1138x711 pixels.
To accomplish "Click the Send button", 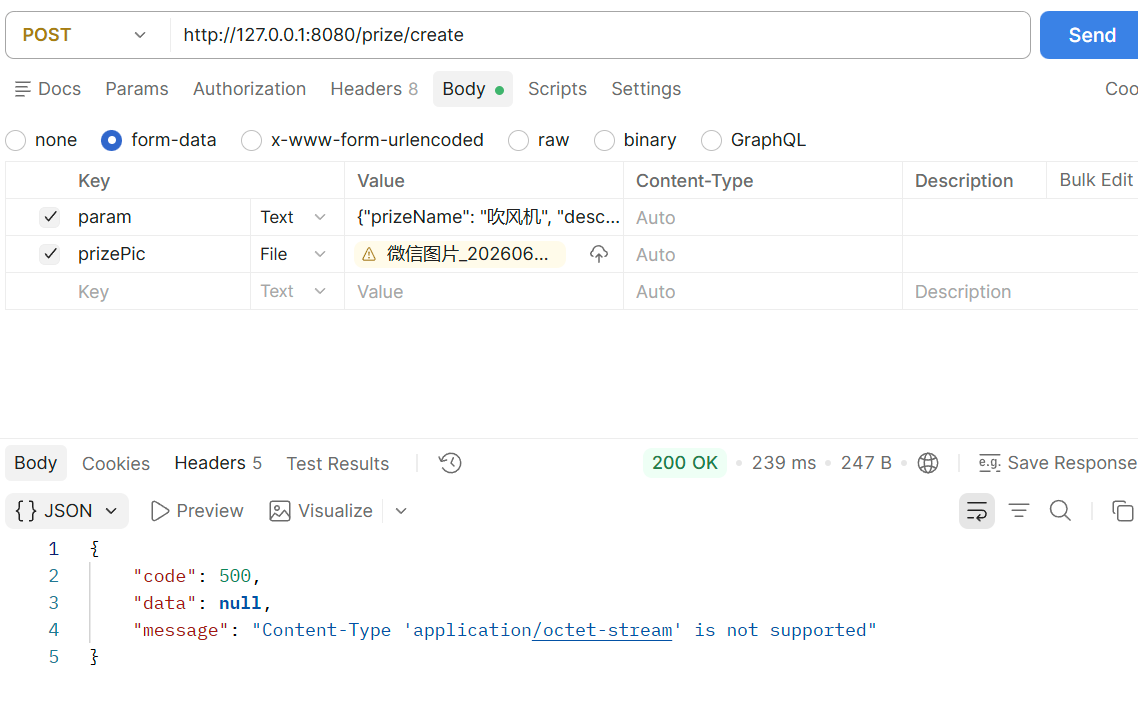I will click(x=1091, y=35).
